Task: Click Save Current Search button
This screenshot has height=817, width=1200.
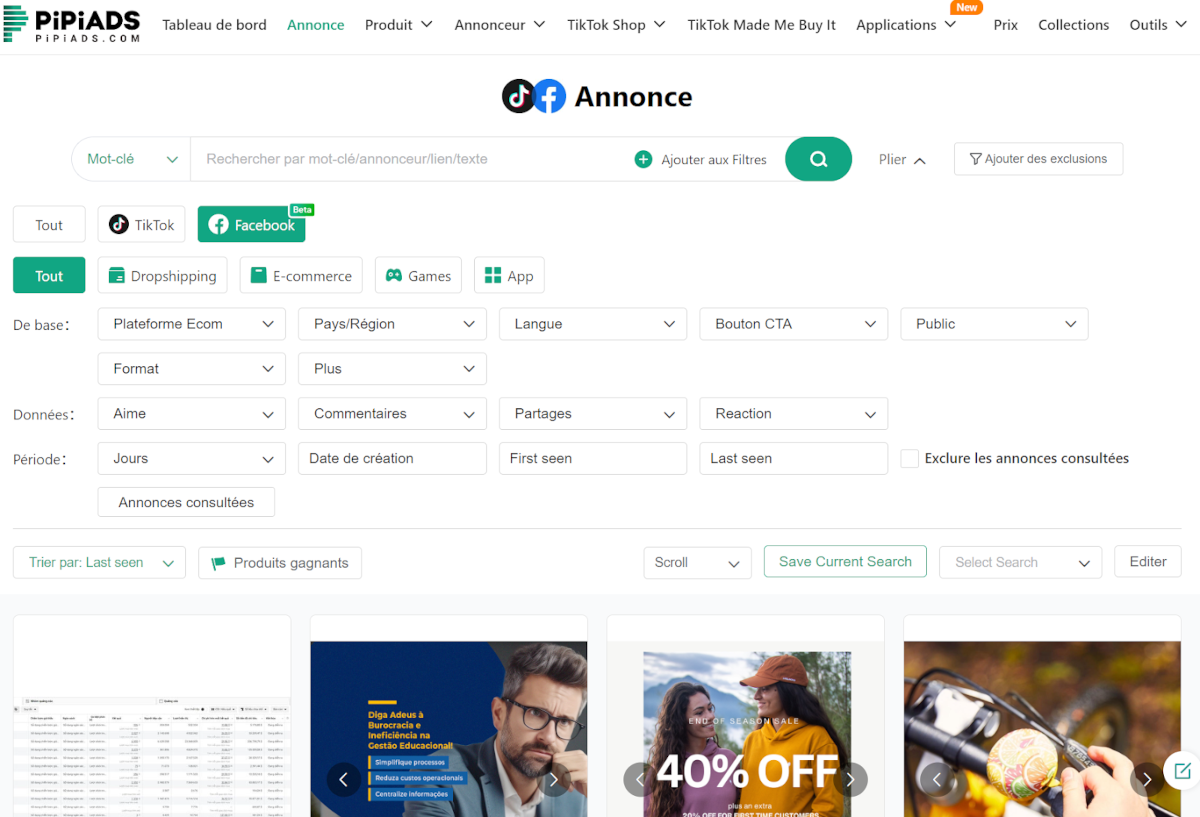Action: point(845,562)
